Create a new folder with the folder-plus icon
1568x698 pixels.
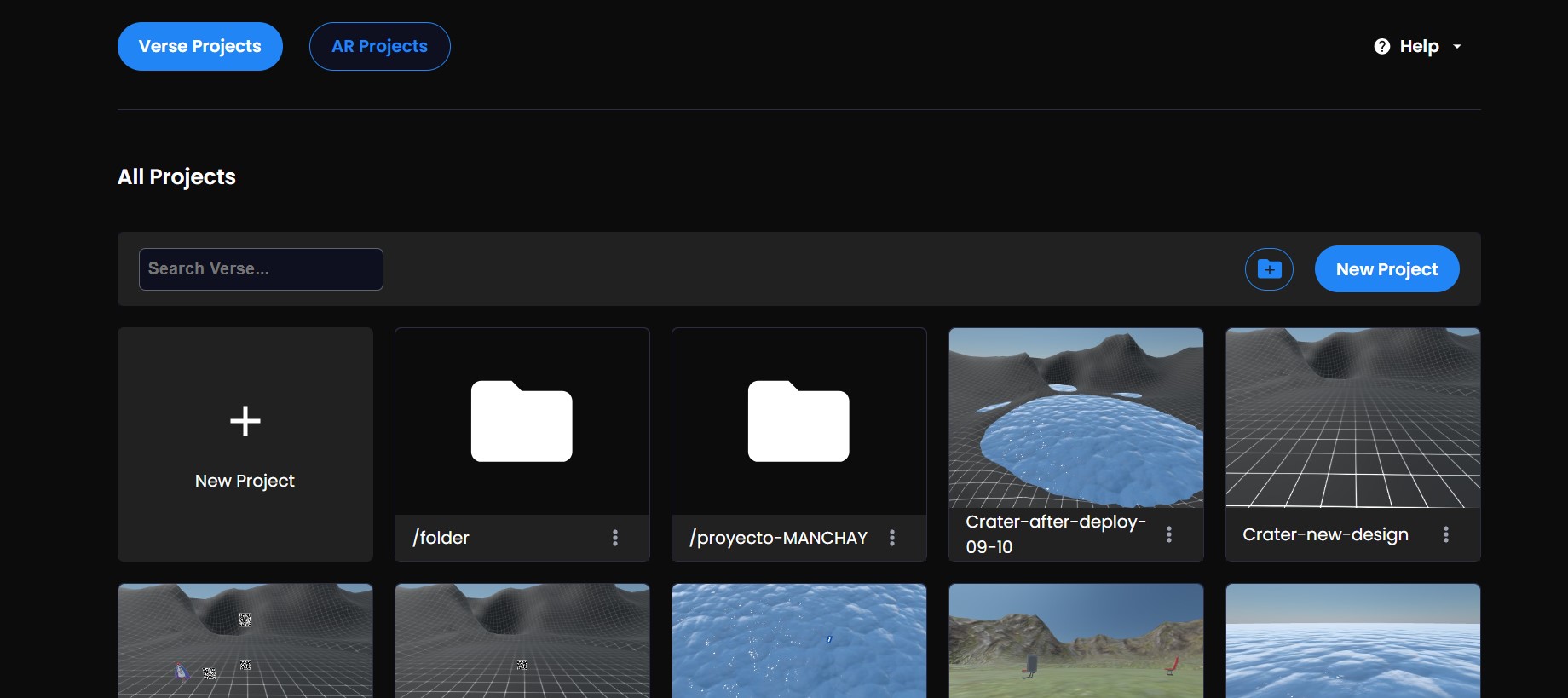click(x=1269, y=269)
